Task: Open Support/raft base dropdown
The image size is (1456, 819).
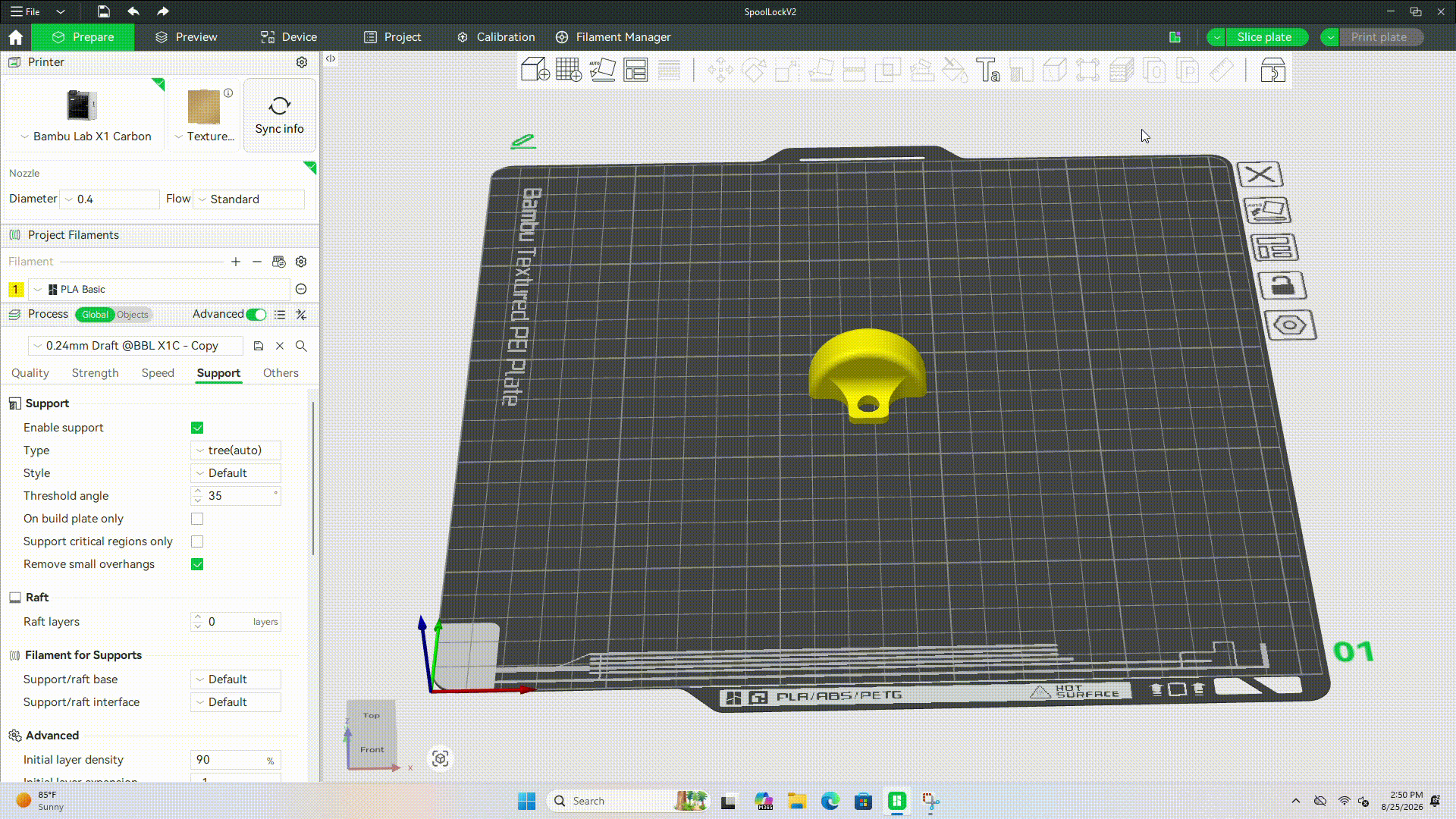Action: tap(236, 679)
